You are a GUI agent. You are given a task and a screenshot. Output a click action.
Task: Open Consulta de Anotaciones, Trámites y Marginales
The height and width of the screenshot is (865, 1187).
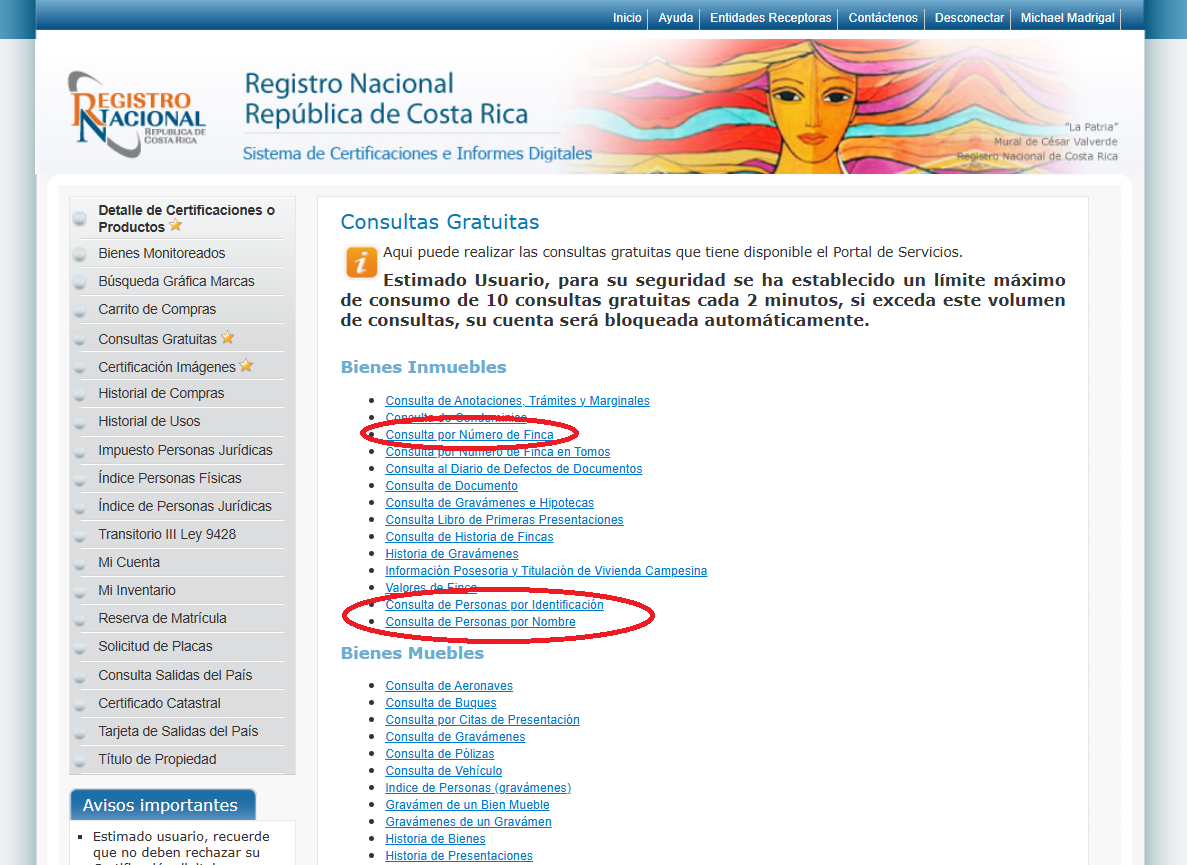(x=517, y=400)
